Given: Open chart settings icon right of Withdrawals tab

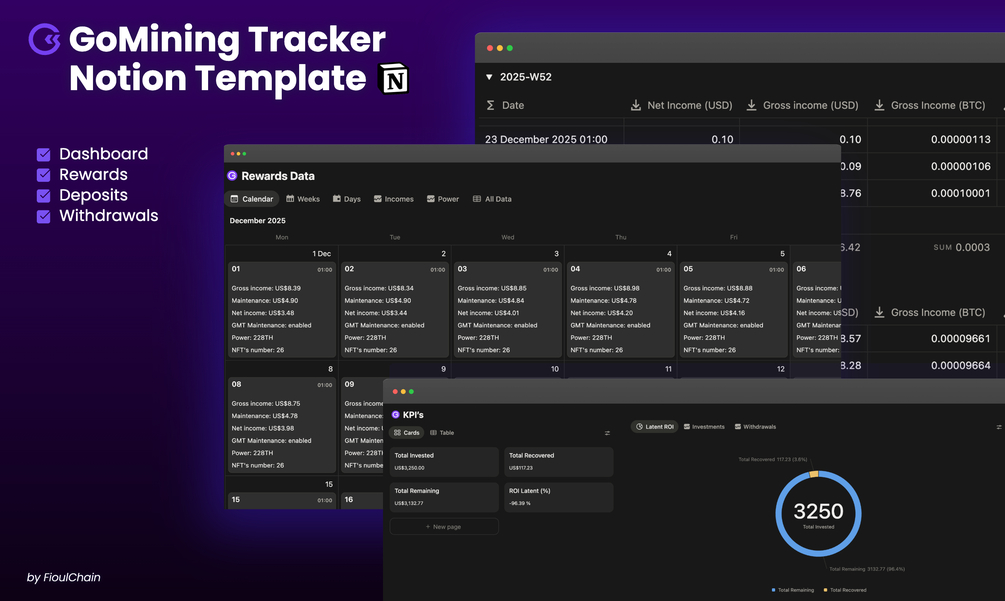Looking at the screenshot, I should pos(999,427).
